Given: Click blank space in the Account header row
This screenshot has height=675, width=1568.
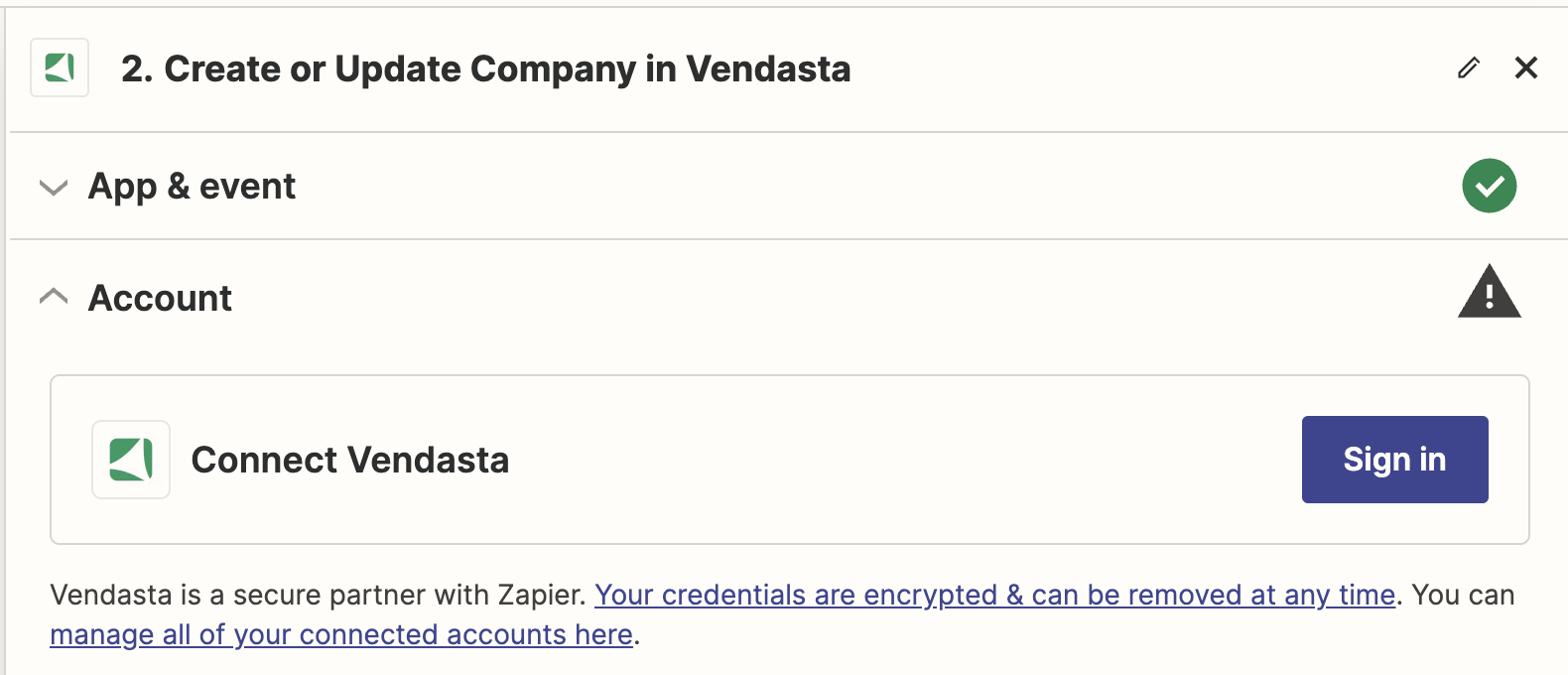Looking at the screenshot, I should pos(844,298).
